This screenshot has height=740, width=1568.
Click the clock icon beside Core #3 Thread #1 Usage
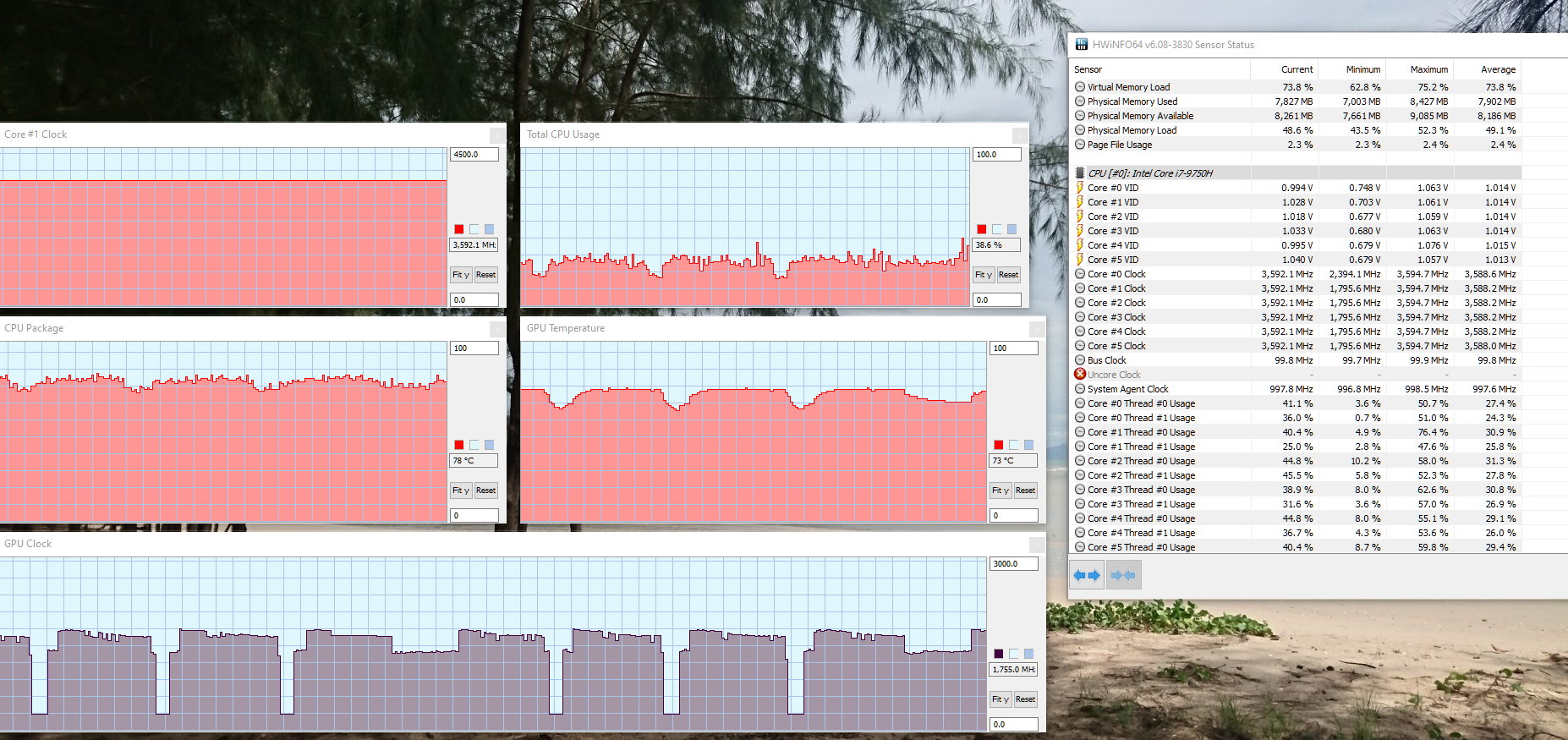(x=1080, y=504)
